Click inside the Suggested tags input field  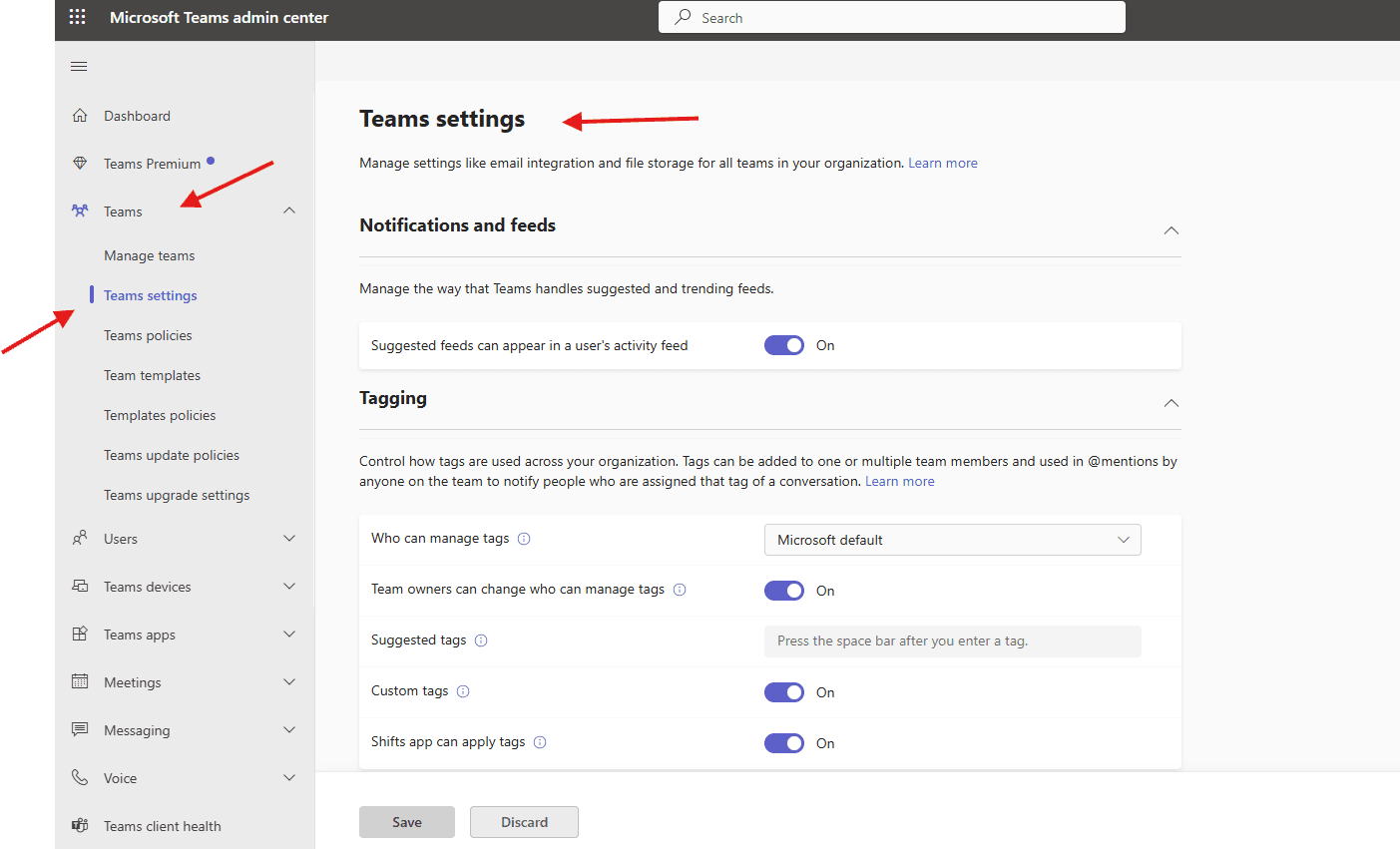(951, 640)
